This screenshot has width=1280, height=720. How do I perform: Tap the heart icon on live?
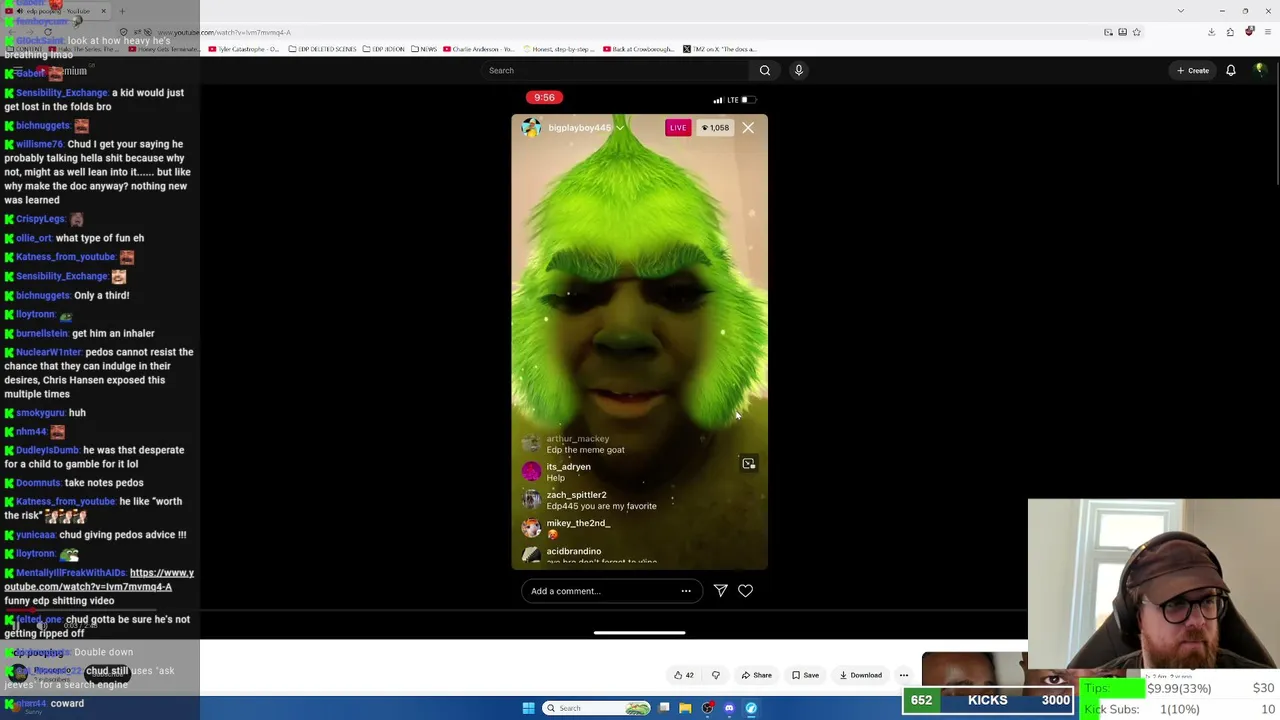[x=745, y=591]
